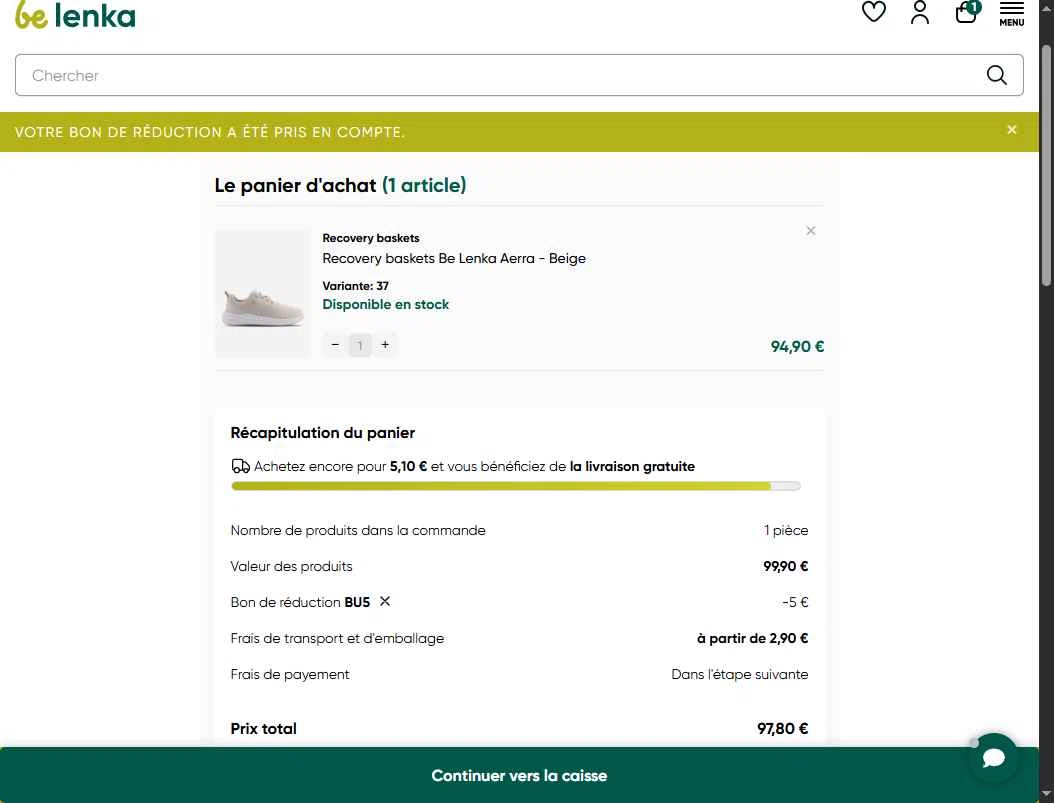Open the shopping bag cart icon
This screenshot has height=803, width=1054.
click(x=967, y=12)
